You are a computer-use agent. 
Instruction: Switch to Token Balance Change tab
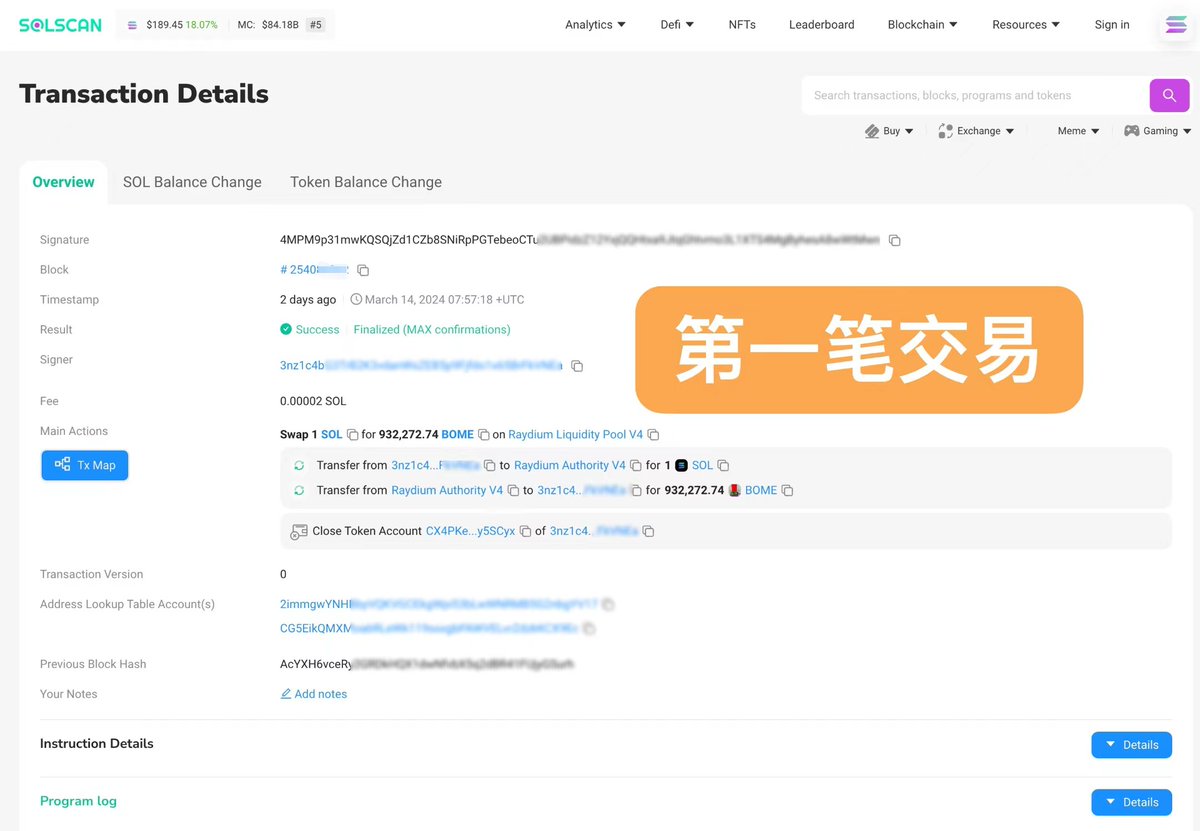(366, 182)
